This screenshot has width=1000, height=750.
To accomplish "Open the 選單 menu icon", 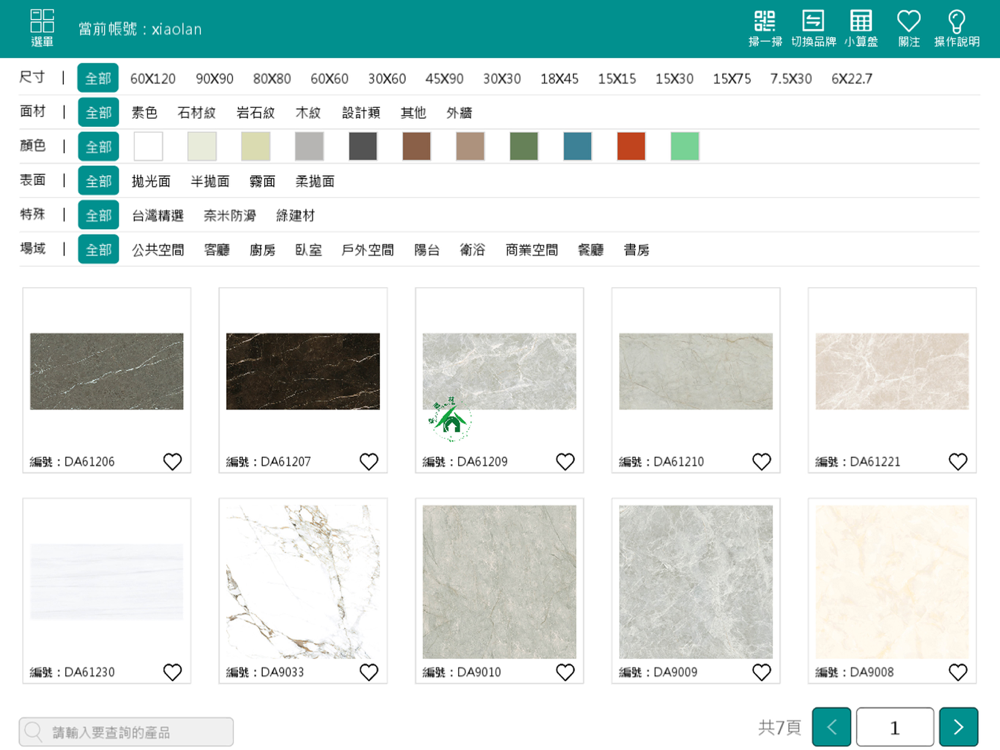I will [42, 28].
